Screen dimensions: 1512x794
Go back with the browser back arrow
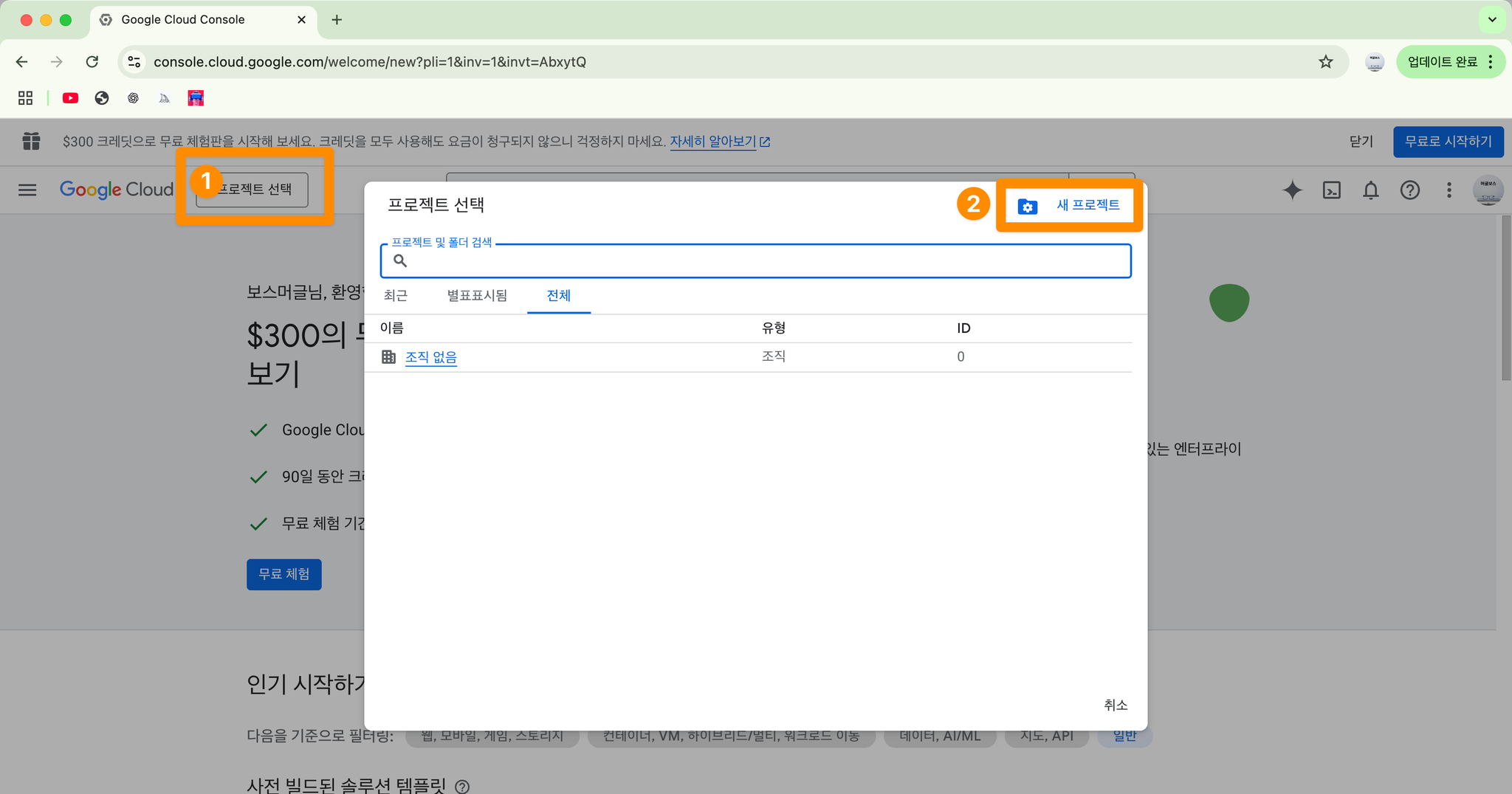(x=21, y=62)
